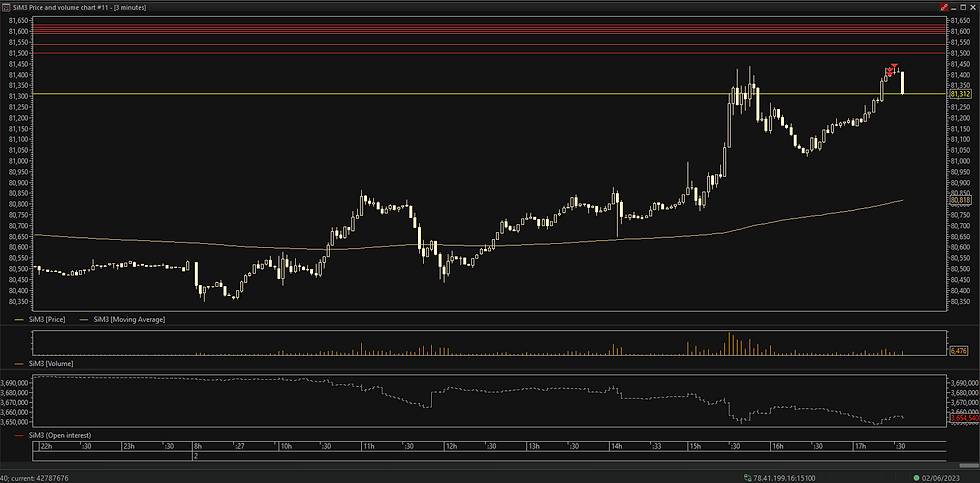
Task: Maximize the SiM3 chart window
Action: tap(963, 6)
